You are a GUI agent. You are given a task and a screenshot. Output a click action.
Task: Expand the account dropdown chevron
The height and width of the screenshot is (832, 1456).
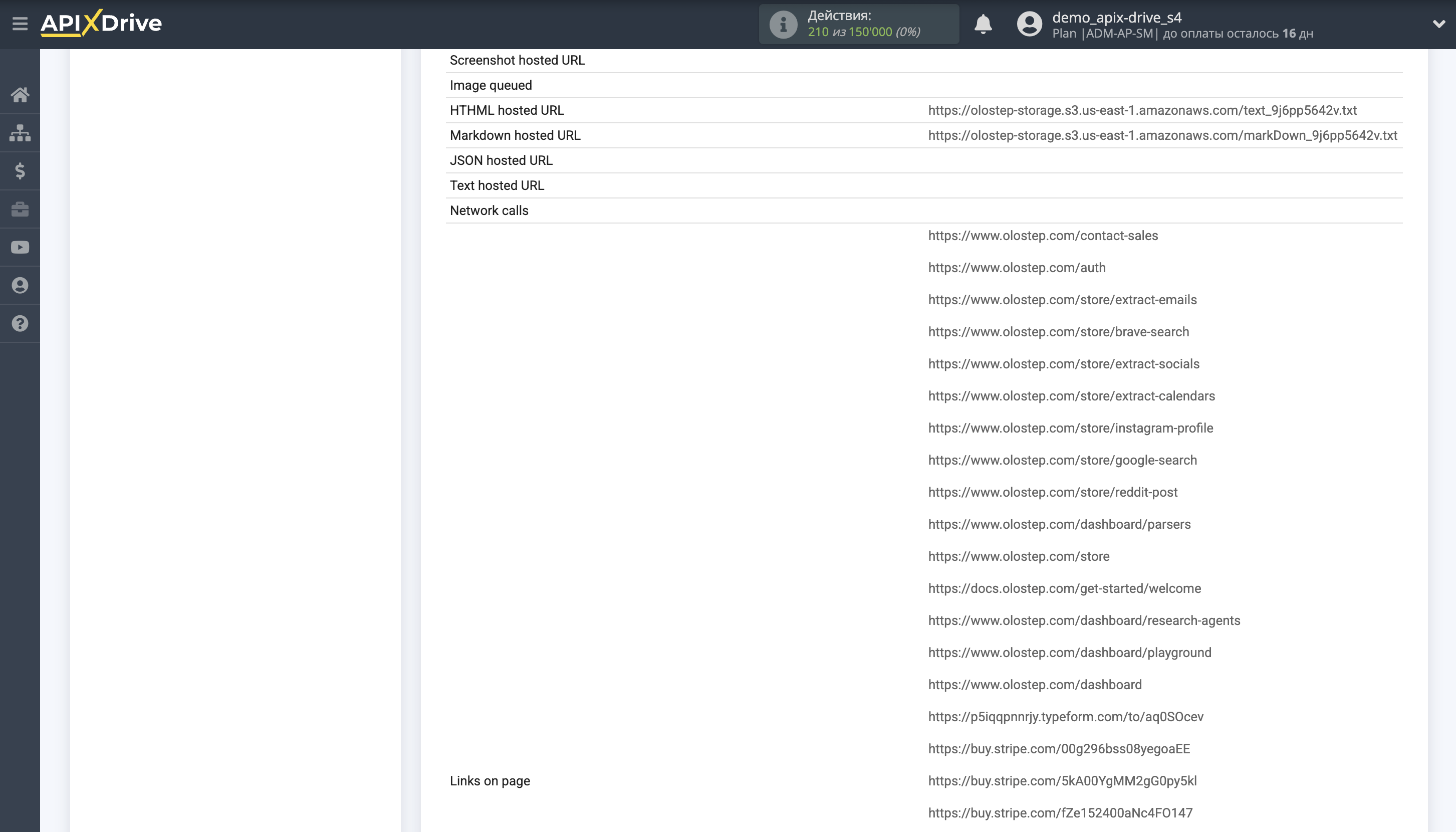[x=1438, y=24]
